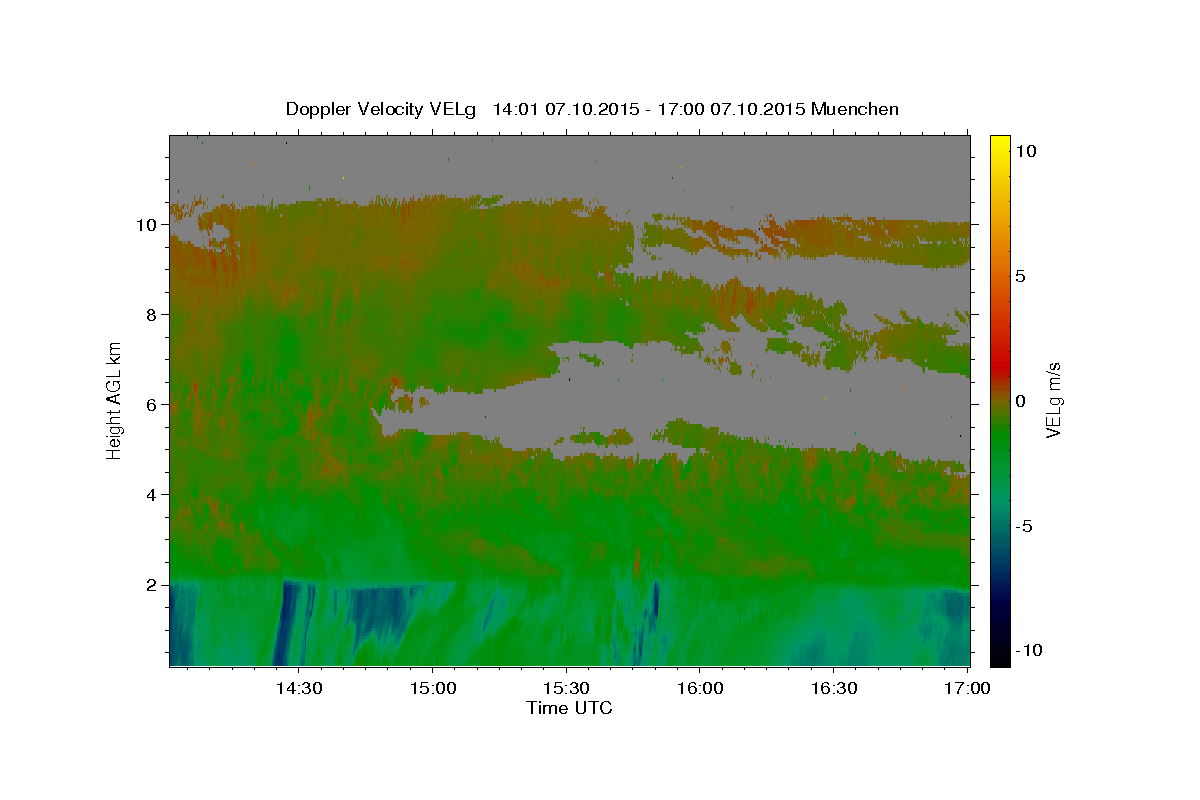Click the 16:30 time axis tick label
The image size is (1200, 800).
click(x=834, y=689)
